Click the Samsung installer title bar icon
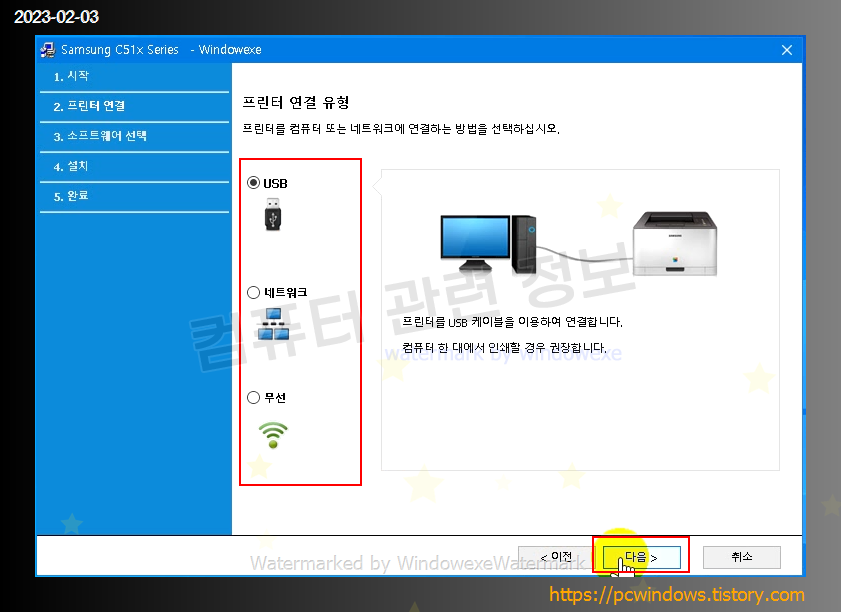This screenshot has height=612, width=841. pyautogui.click(x=48, y=50)
